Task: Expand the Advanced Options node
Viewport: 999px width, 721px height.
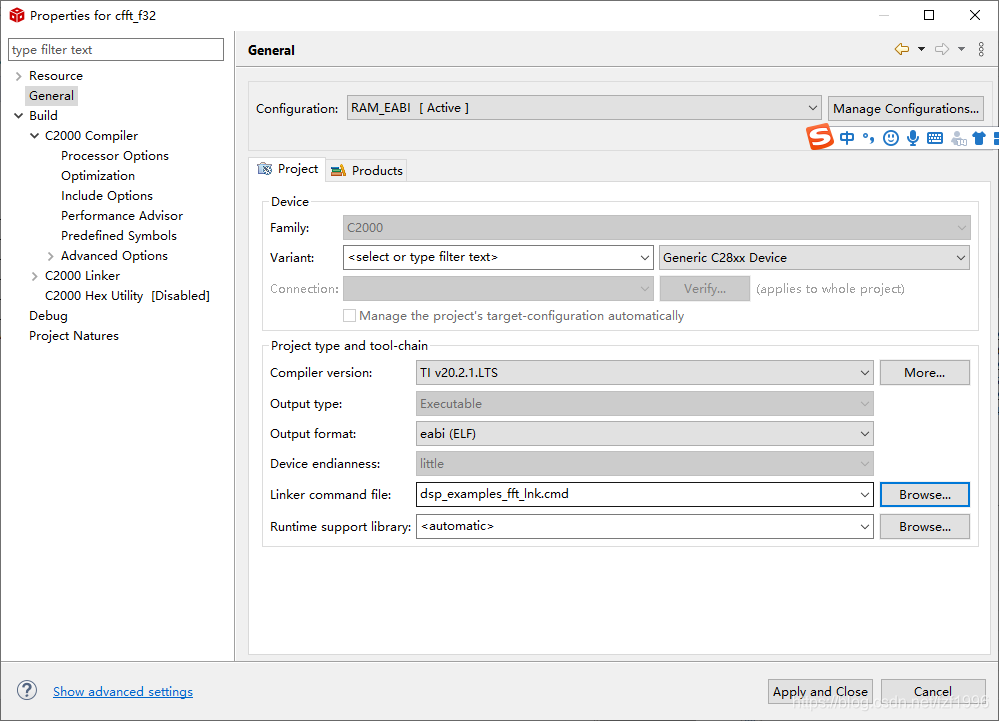Action: [x=50, y=256]
